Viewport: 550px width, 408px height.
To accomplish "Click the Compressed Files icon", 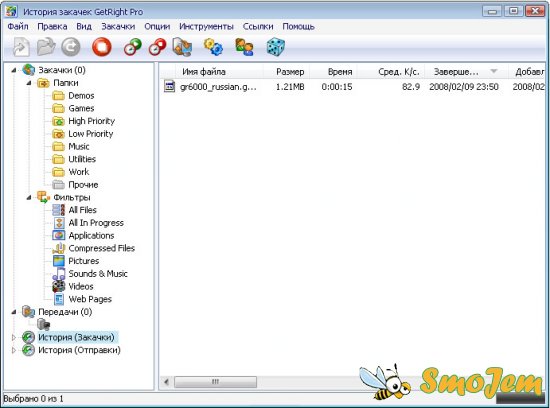I will coord(59,248).
